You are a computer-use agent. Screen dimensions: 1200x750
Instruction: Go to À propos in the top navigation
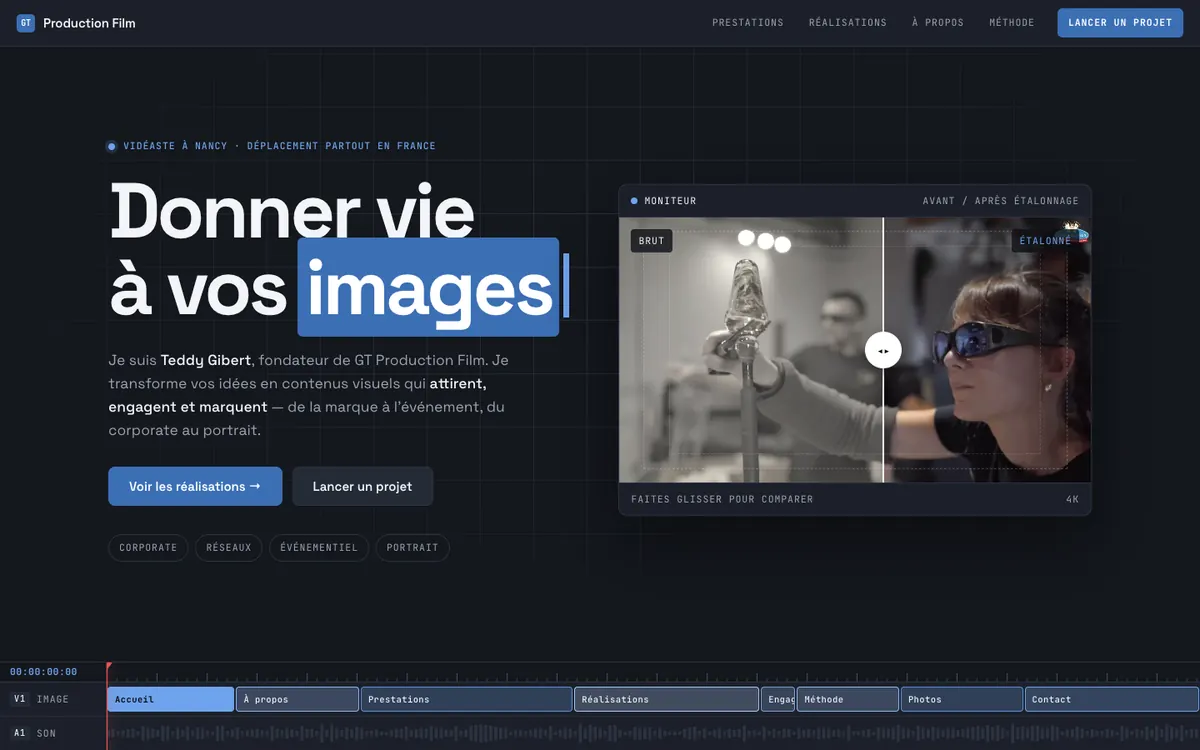click(938, 23)
